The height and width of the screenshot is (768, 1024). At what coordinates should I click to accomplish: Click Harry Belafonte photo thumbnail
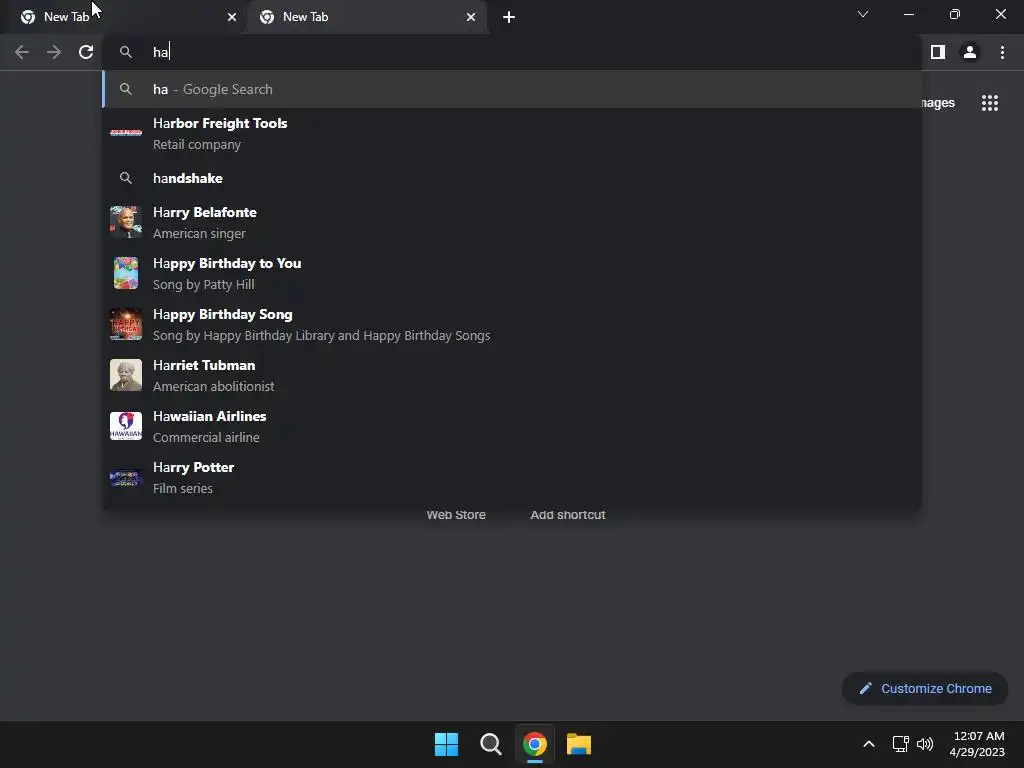(126, 222)
